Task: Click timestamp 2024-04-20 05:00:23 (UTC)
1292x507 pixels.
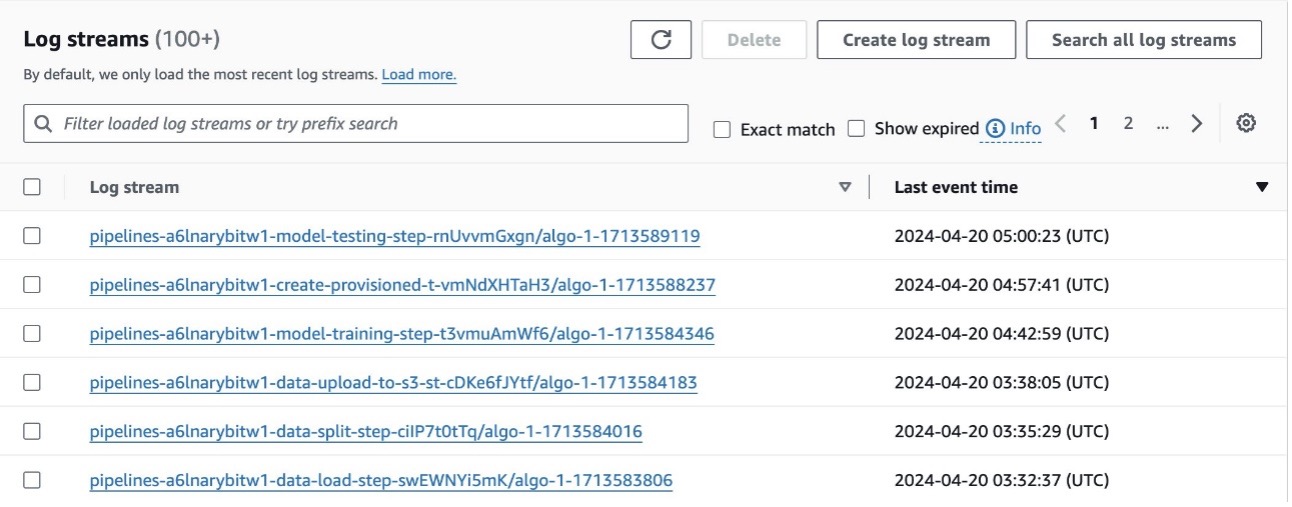Action: pyautogui.click(x=1001, y=237)
